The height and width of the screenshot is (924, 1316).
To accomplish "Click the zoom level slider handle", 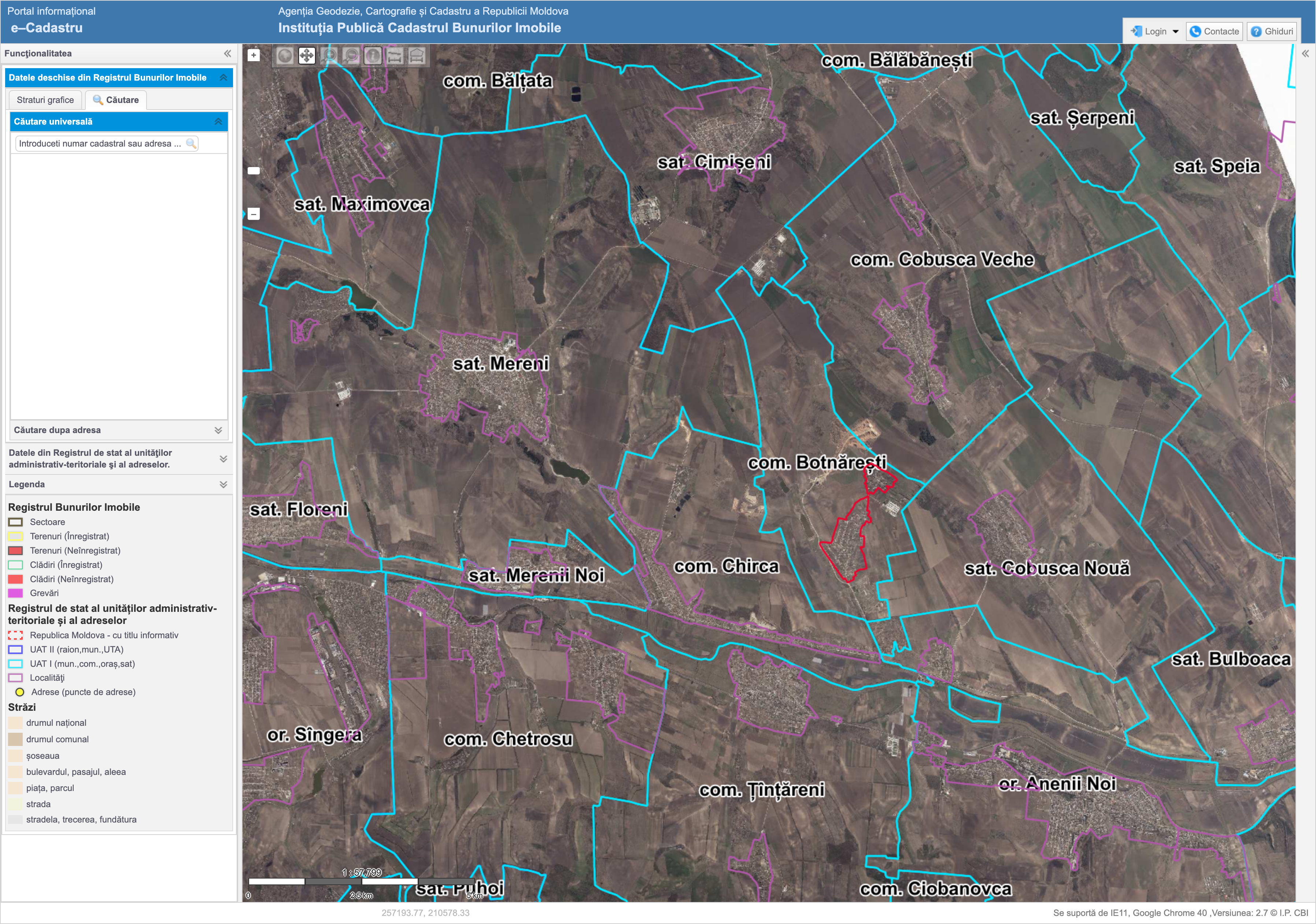I will 253,170.
